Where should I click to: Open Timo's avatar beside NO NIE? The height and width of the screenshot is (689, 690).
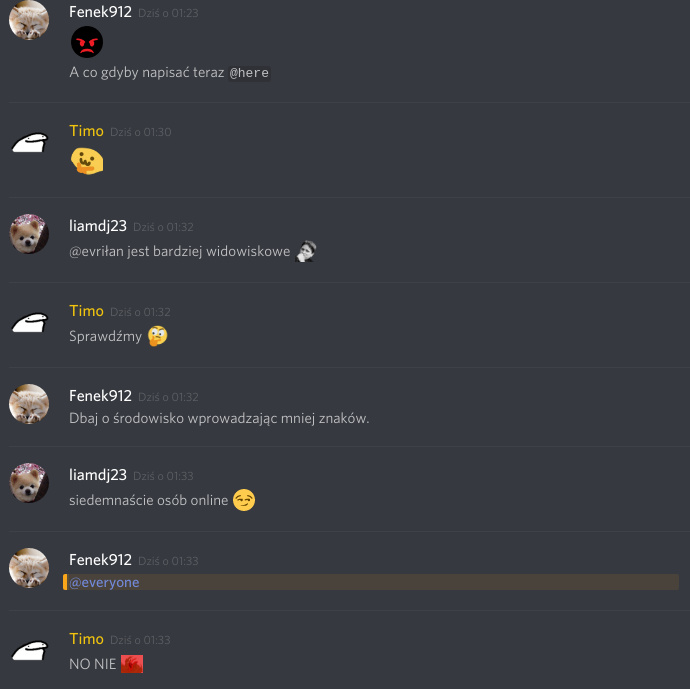[29, 651]
